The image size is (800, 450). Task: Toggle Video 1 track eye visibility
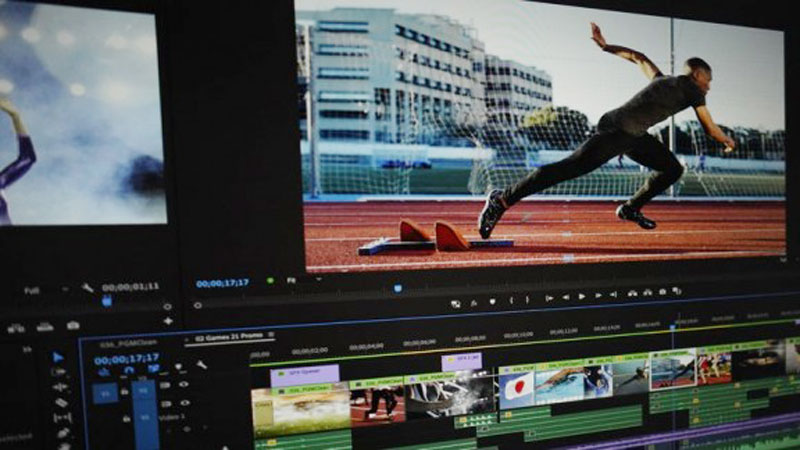(x=184, y=403)
